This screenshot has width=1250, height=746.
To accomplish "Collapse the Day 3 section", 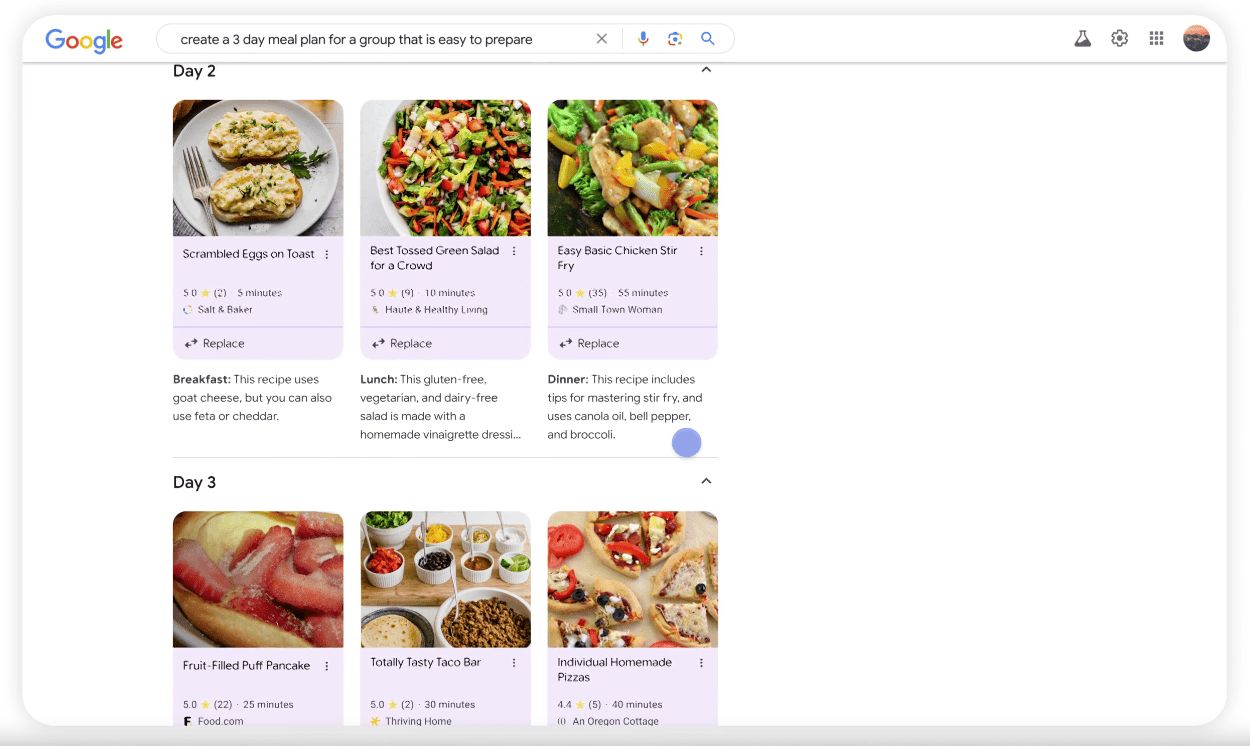I will click(x=706, y=480).
